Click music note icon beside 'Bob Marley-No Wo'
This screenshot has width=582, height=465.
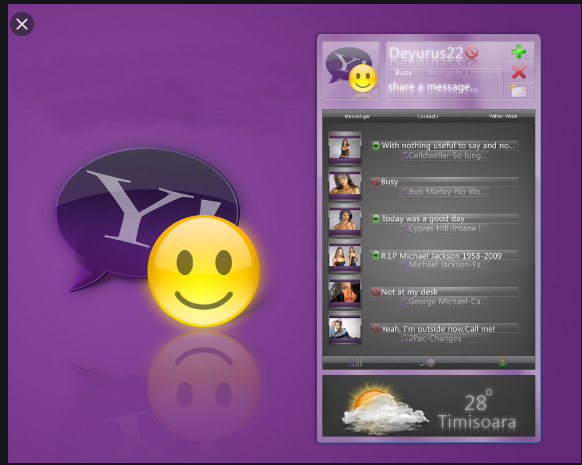(x=404, y=192)
